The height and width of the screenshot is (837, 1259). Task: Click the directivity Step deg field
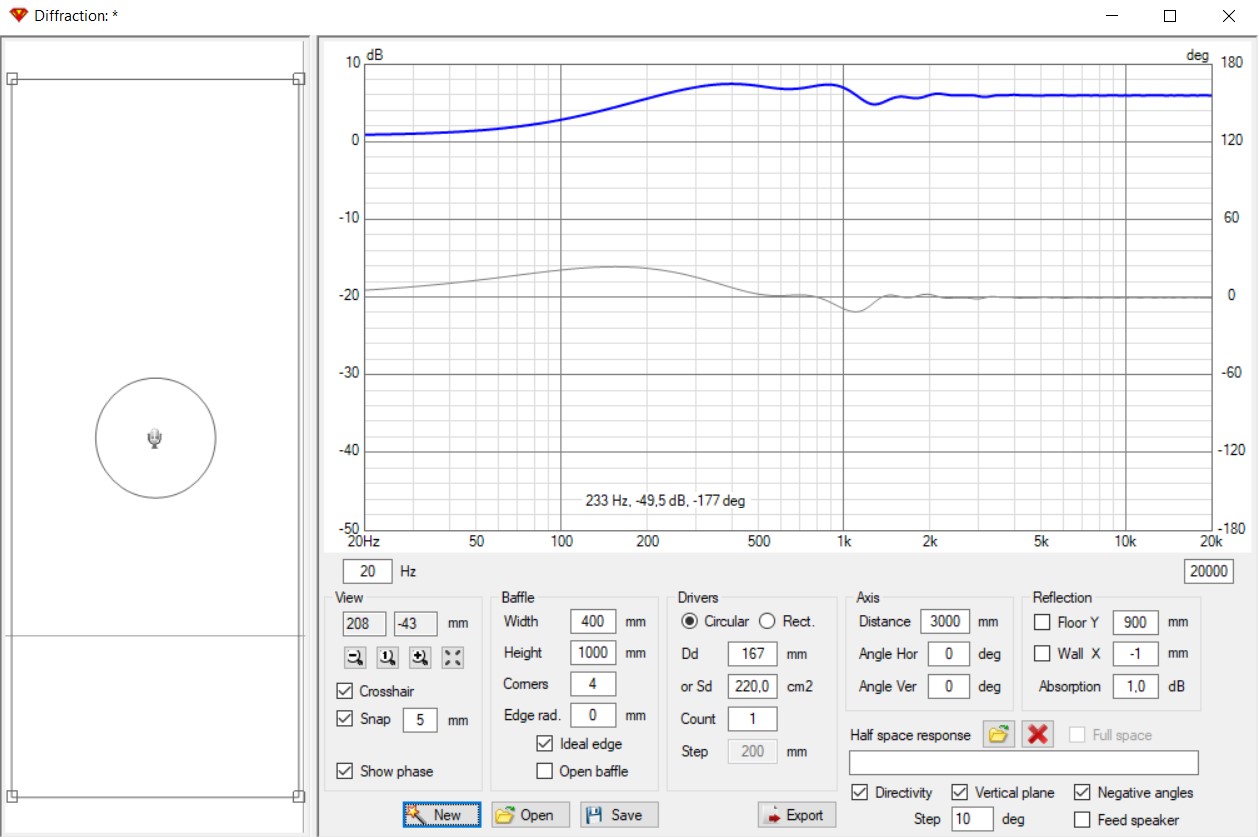pos(972,819)
